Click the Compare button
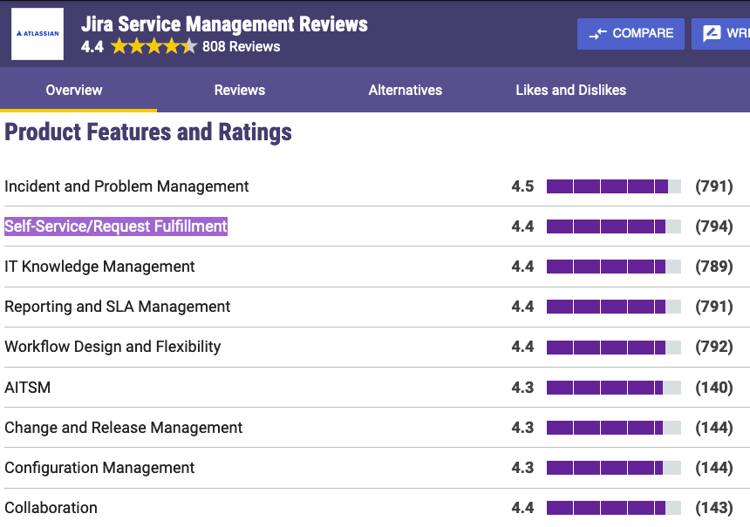Viewport: 750px width, 527px height. (x=630, y=33)
